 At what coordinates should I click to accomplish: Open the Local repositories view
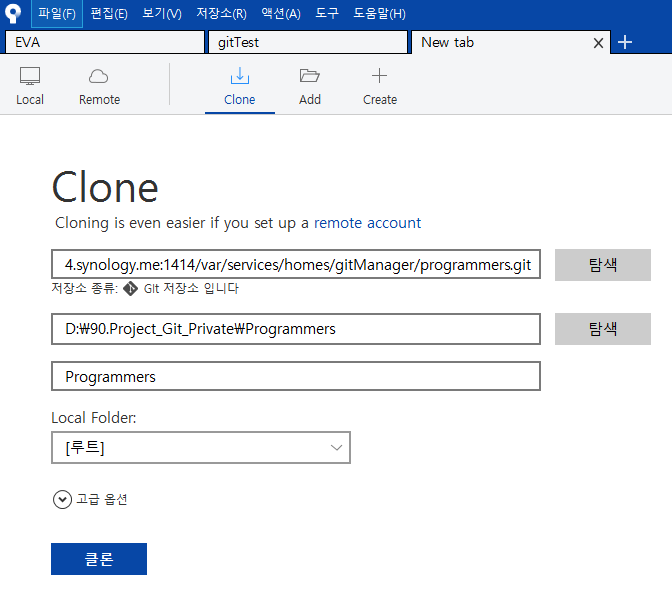[x=30, y=86]
